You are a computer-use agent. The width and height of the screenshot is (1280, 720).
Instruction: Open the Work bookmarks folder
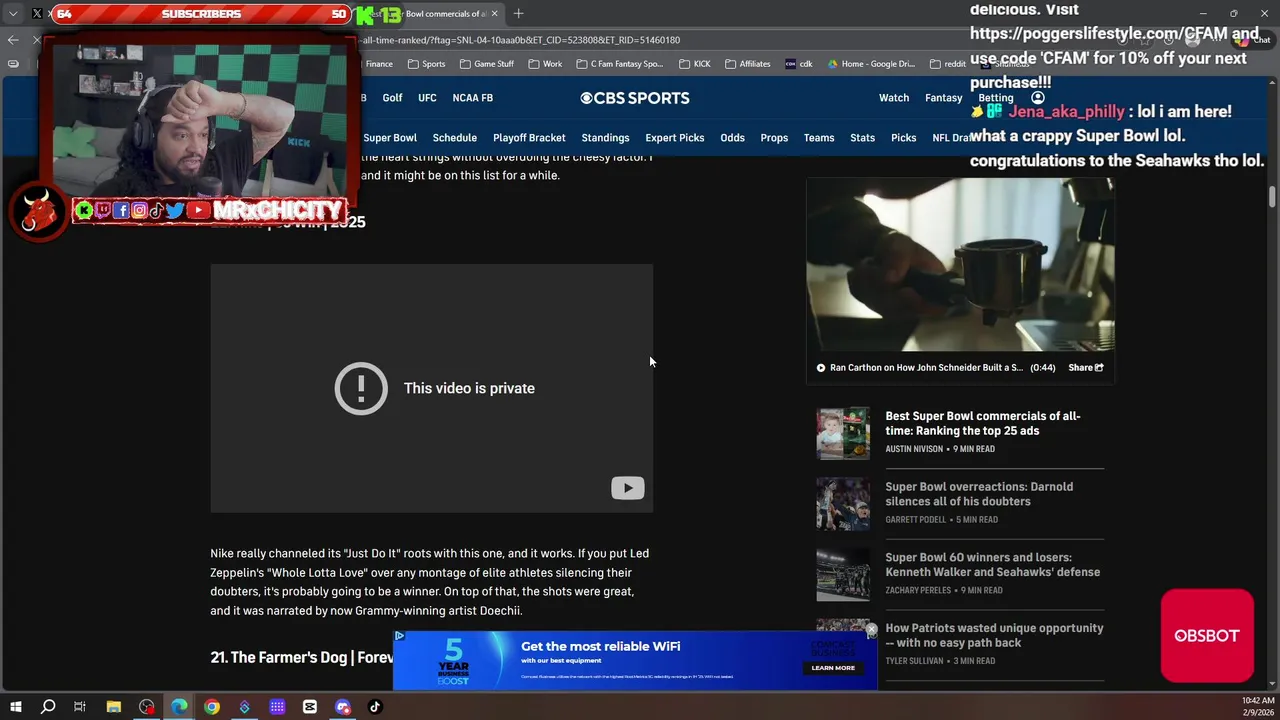[x=545, y=64]
